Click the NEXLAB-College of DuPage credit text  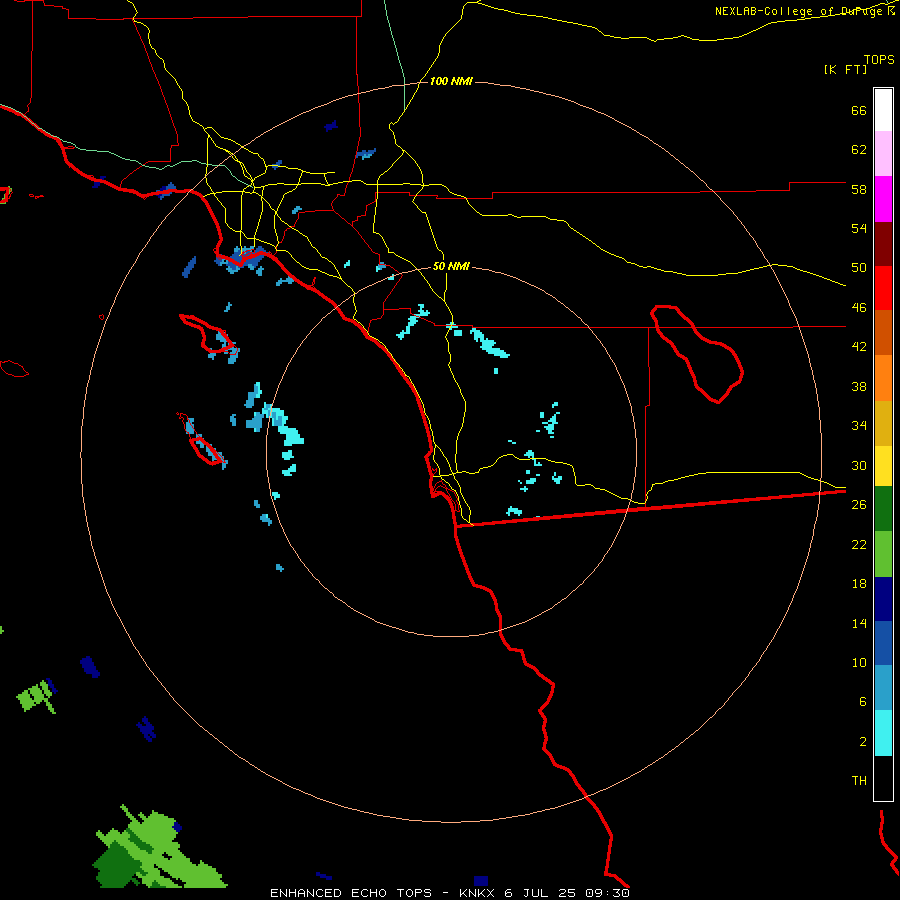(798, 11)
